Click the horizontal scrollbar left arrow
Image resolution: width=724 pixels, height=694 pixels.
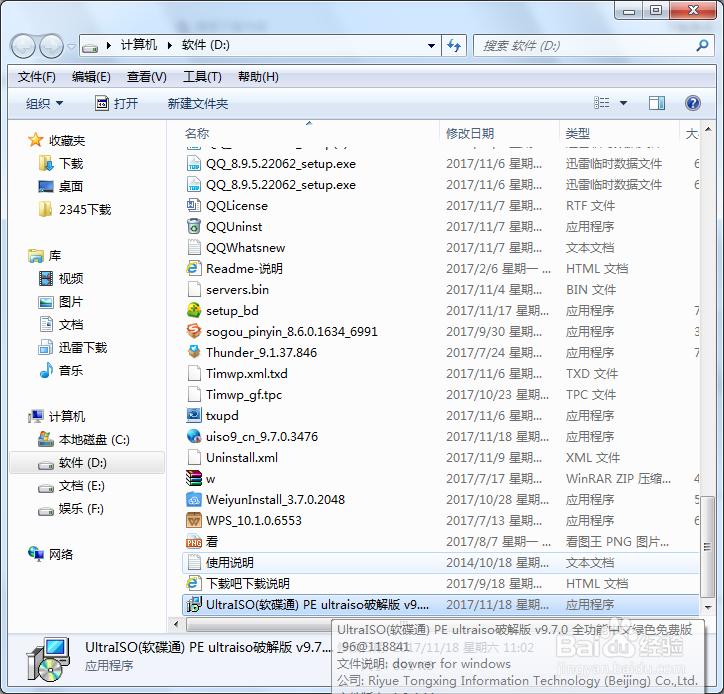[176, 625]
